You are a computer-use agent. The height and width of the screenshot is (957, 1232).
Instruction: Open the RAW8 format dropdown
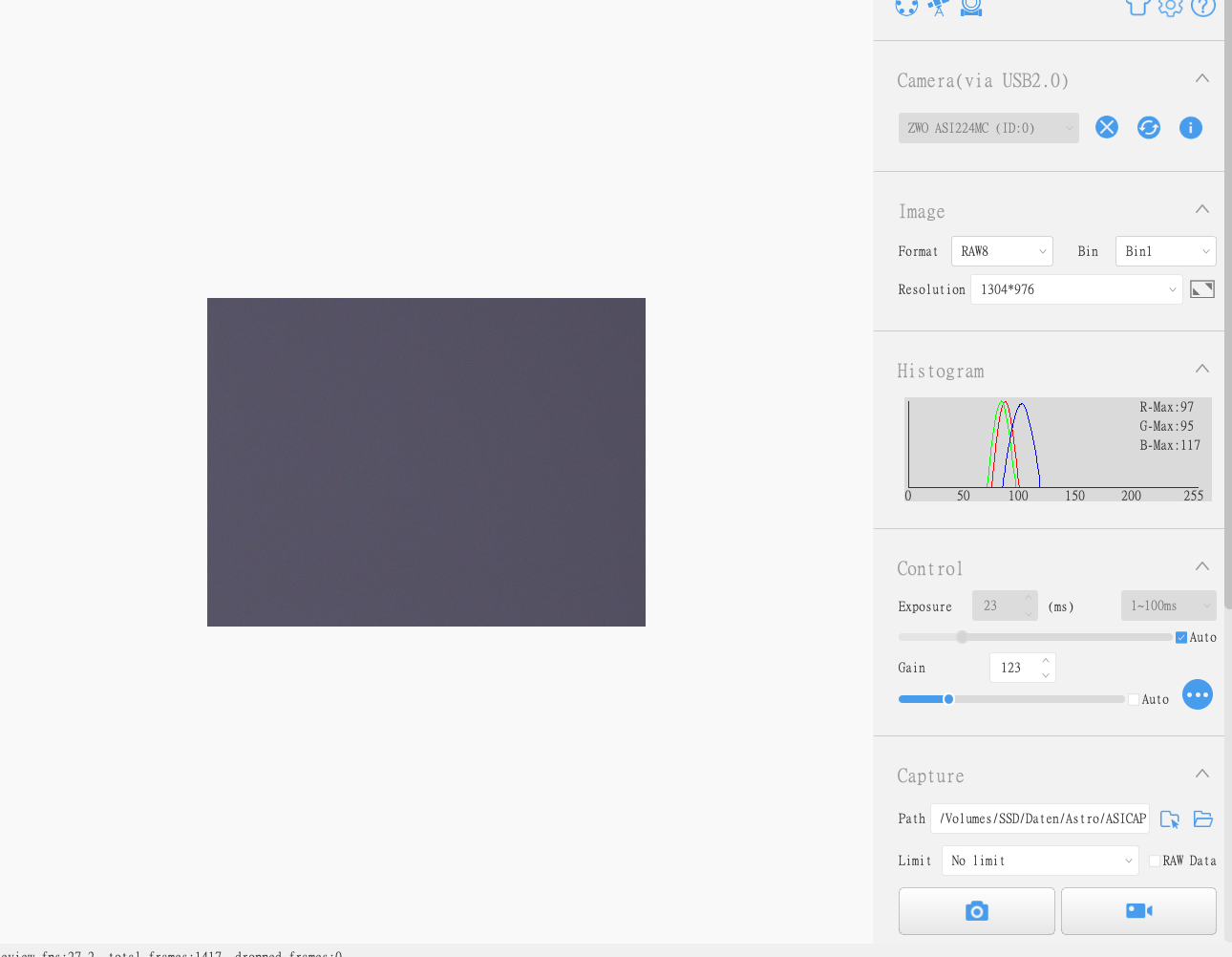click(1002, 251)
